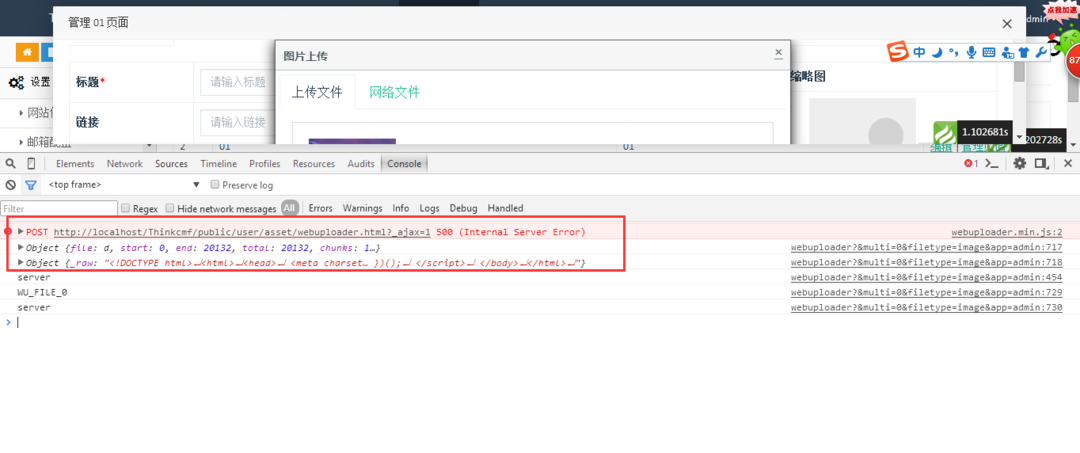Click the 请输入标题 title input
This screenshot has width=1080, height=453.
(238, 82)
